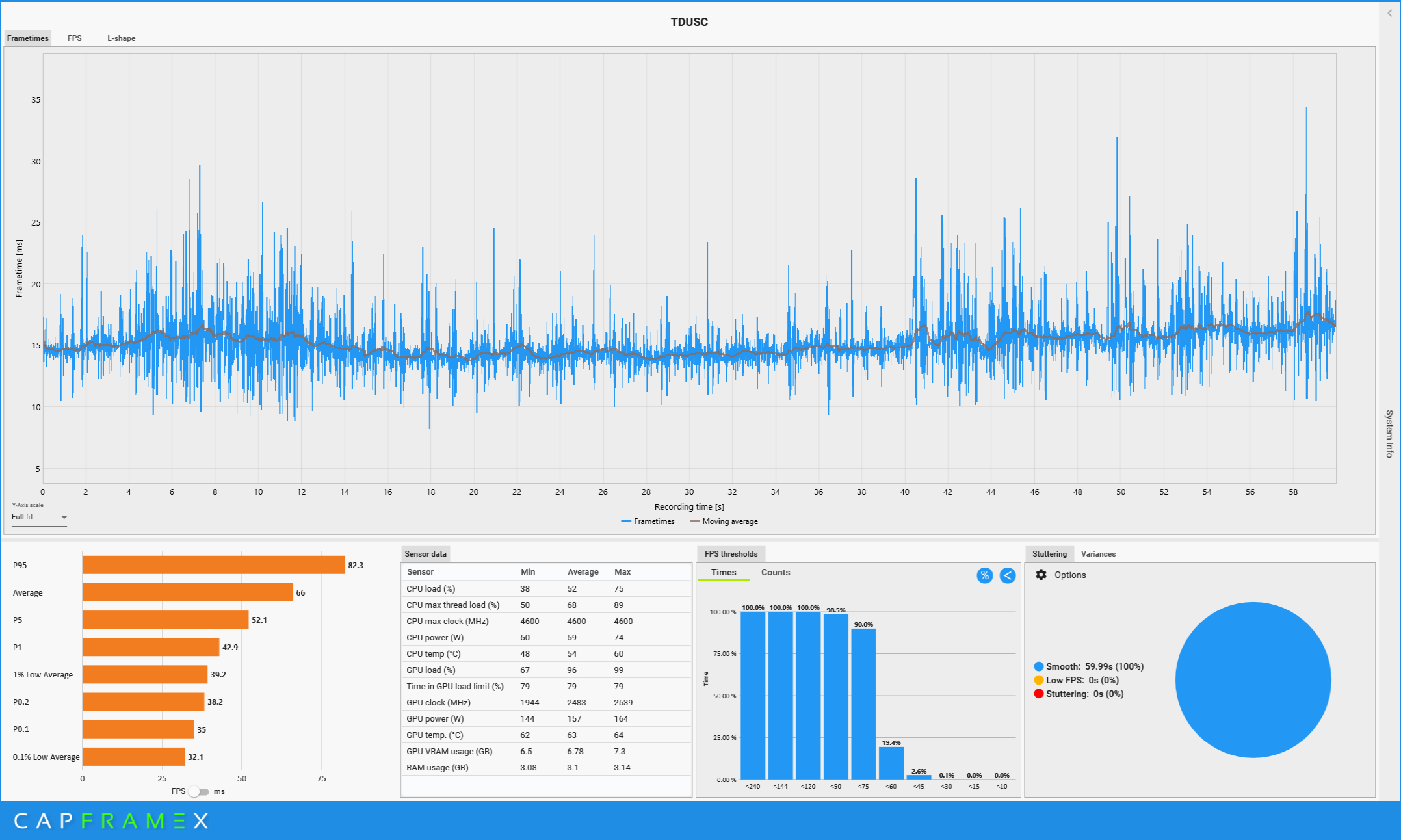
Task: Open the Variances tab
Action: point(1097,554)
